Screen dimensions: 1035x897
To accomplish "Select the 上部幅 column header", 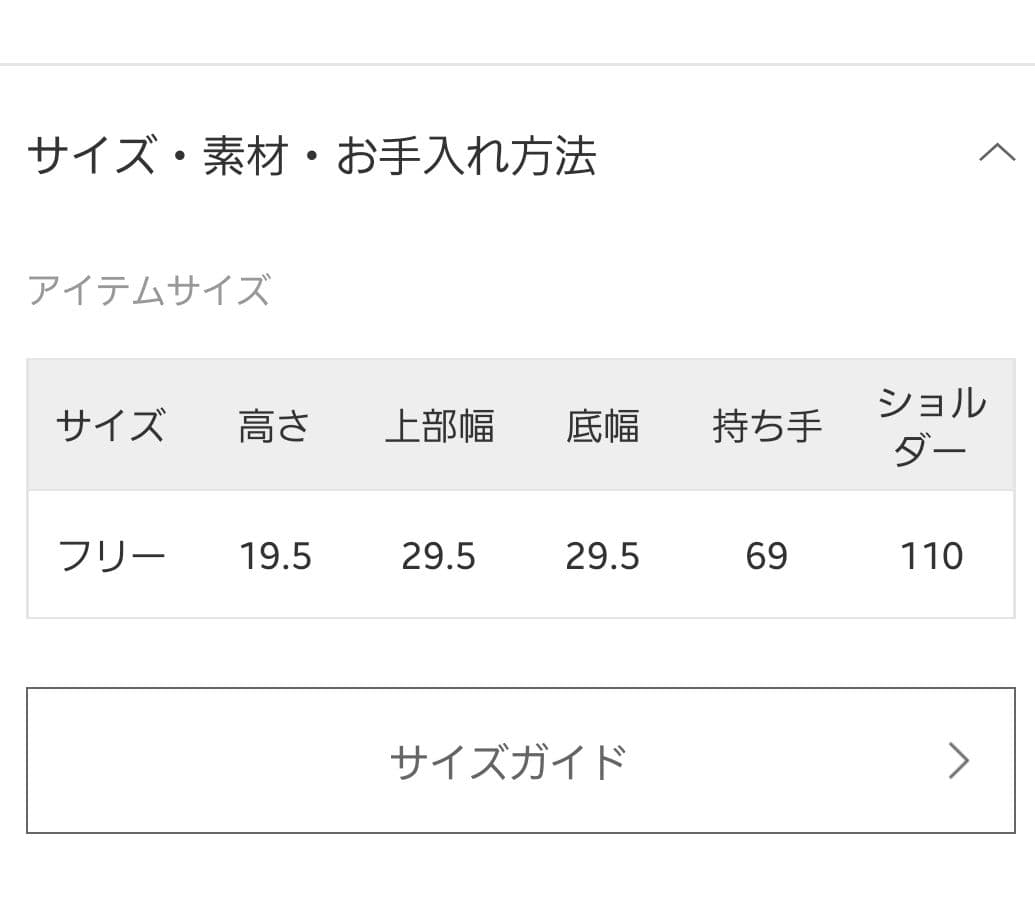I will (x=439, y=427).
